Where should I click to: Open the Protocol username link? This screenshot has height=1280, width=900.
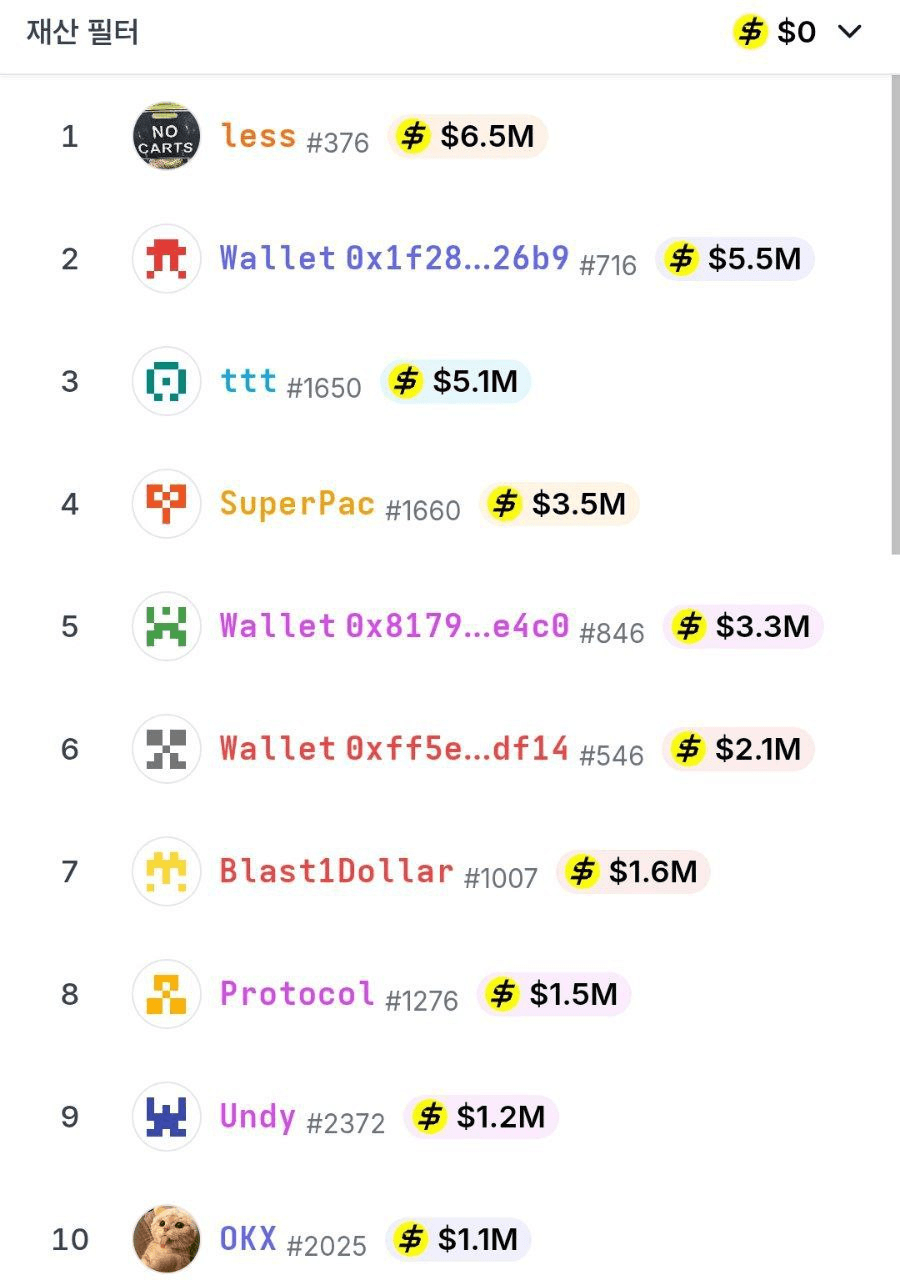click(297, 994)
